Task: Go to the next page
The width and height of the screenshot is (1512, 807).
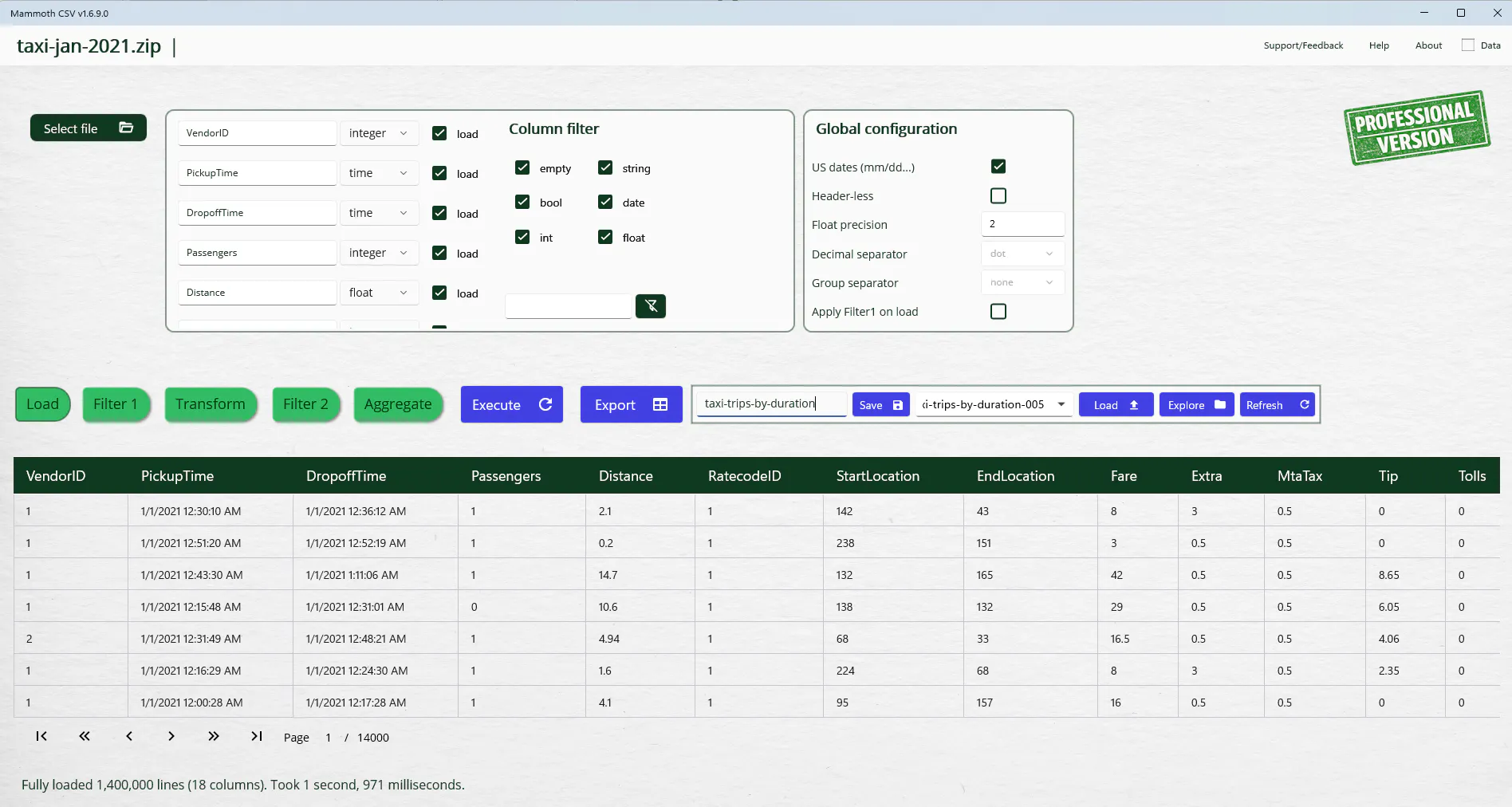Action: pyautogui.click(x=171, y=736)
